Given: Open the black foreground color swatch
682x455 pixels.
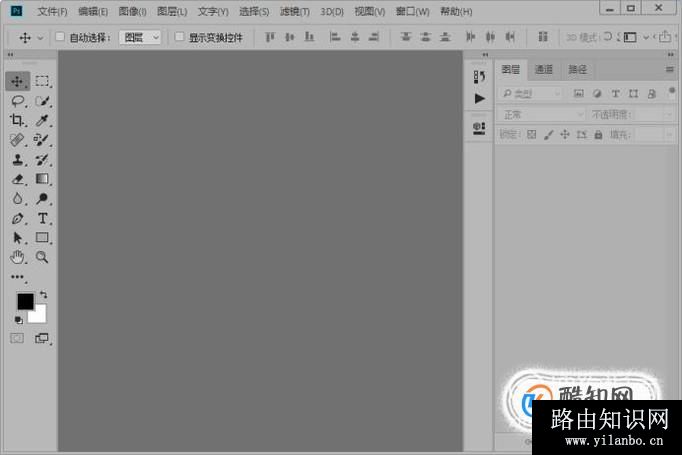Looking at the screenshot, I should coord(25,301).
